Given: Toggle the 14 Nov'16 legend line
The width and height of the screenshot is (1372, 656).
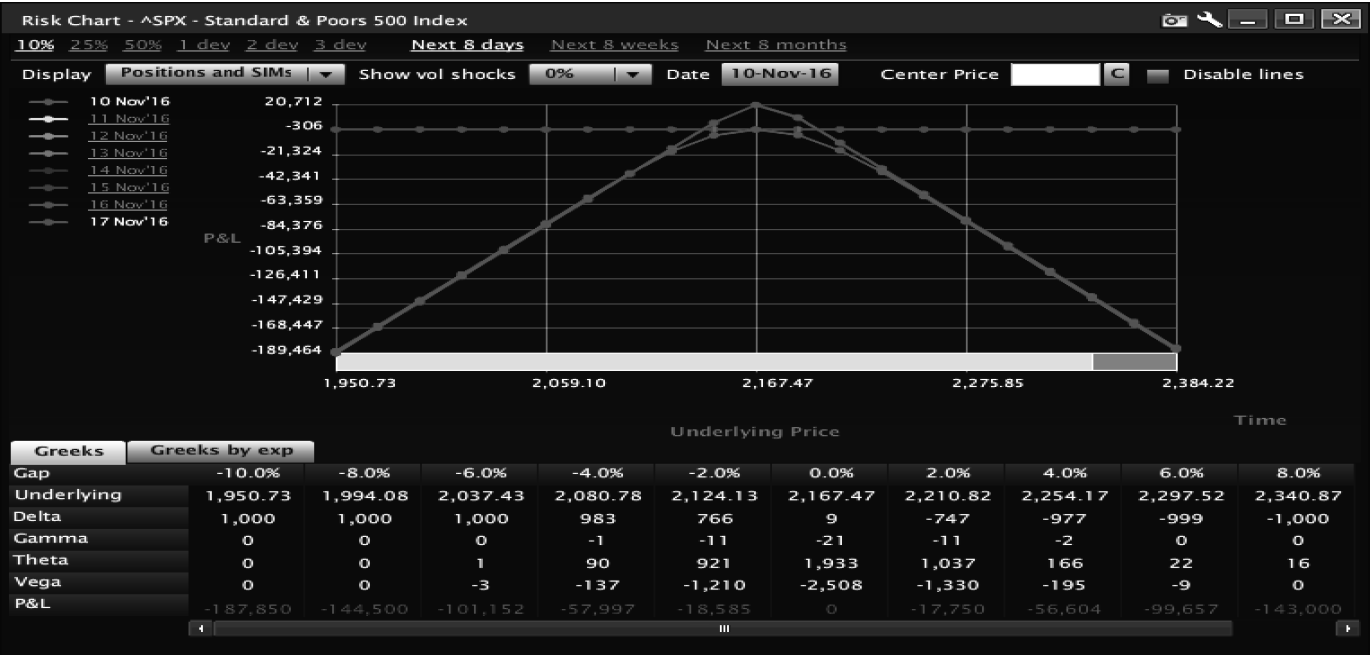Looking at the screenshot, I should coord(129,170).
